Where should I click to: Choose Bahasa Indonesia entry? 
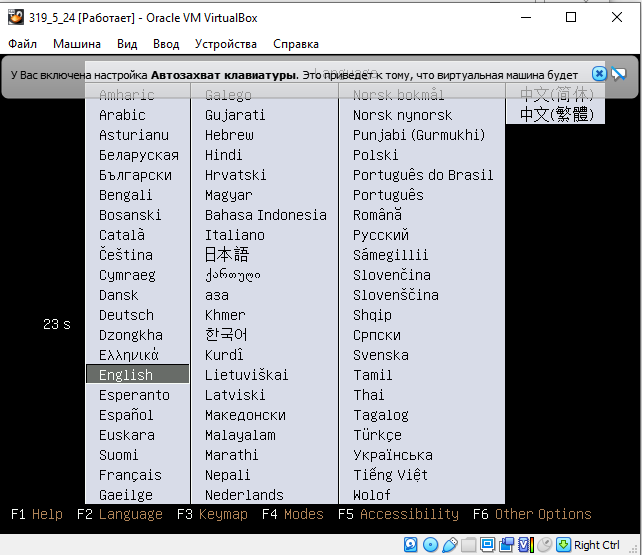coord(266,215)
